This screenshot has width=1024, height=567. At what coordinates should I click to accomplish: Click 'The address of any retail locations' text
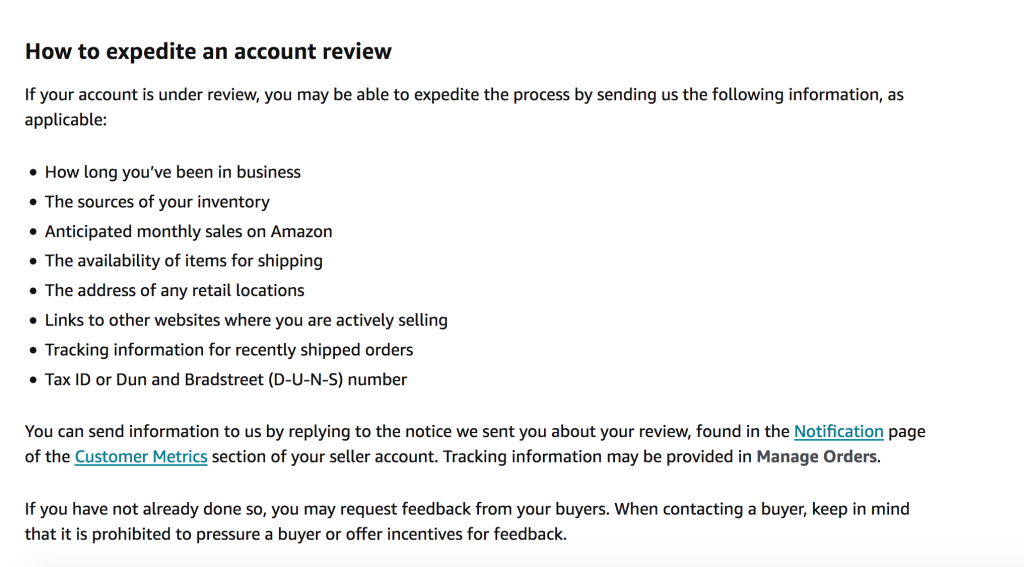174,291
